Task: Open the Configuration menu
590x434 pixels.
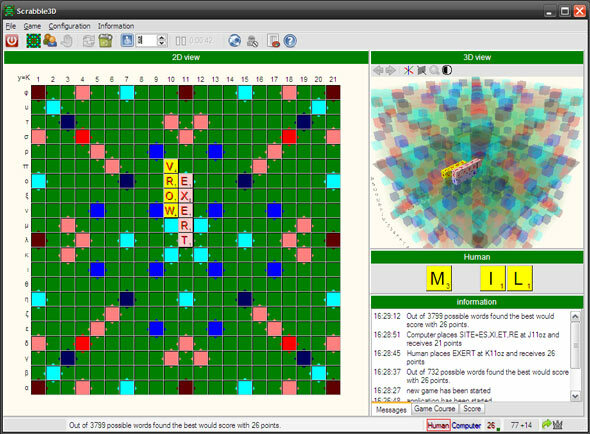Action: pyautogui.click(x=69, y=26)
